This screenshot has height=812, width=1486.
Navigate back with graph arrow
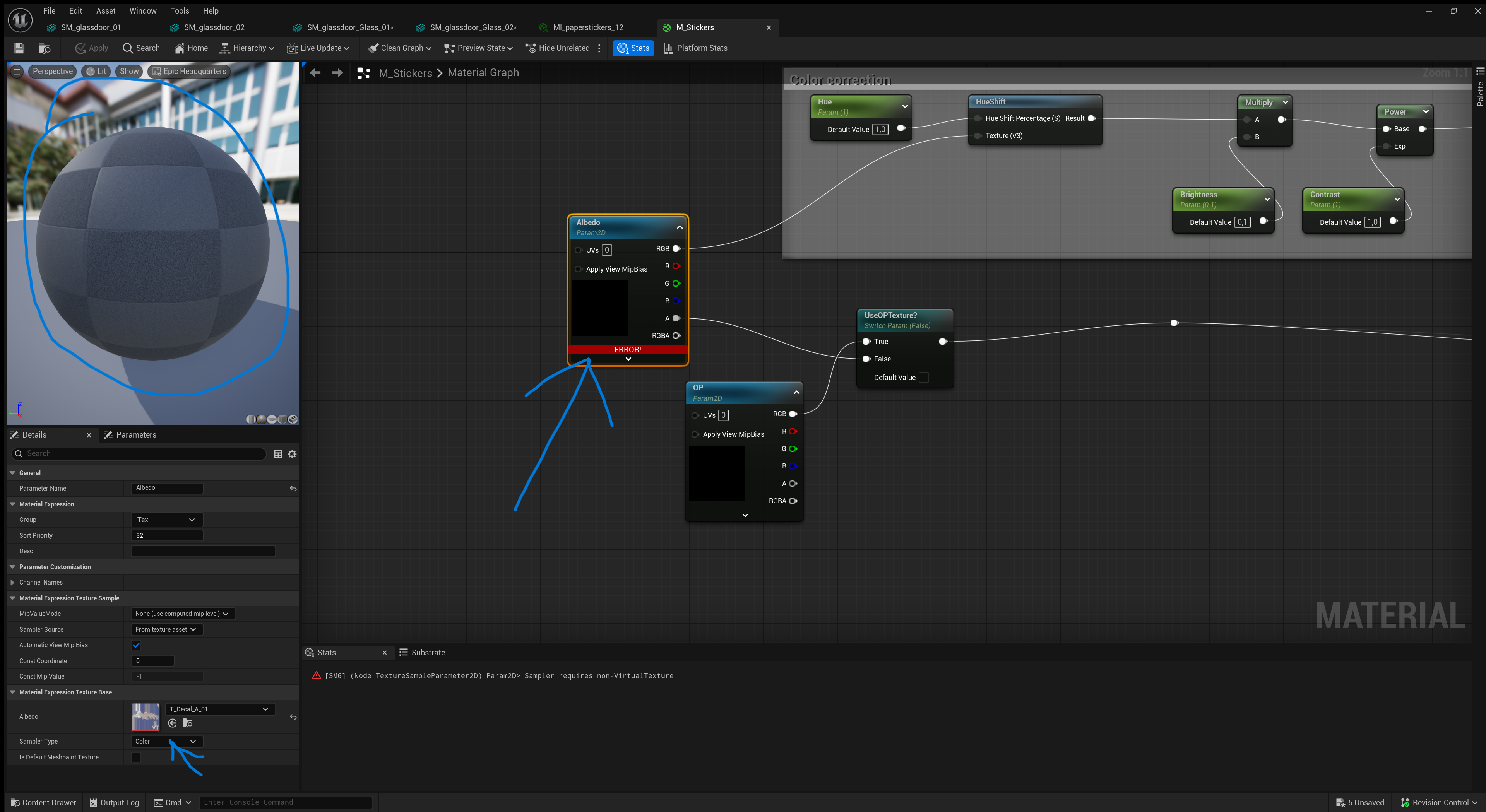(x=315, y=73)
